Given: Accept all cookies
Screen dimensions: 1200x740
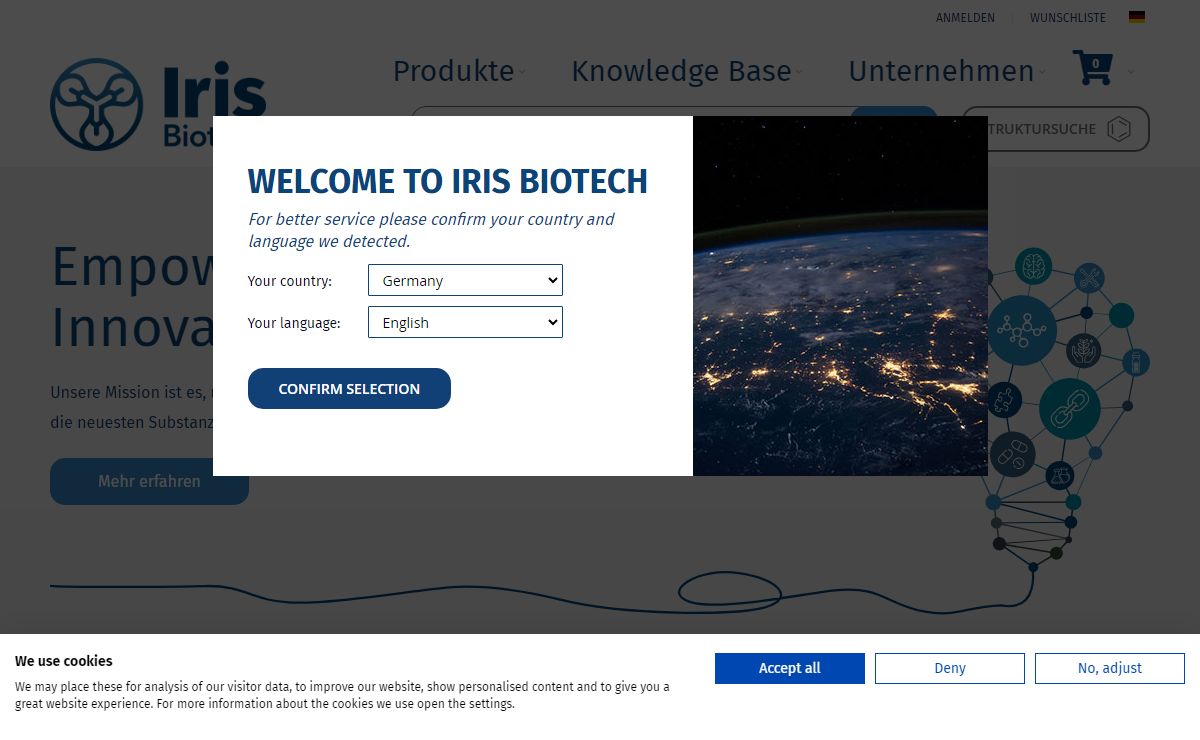Looking at the screenshot, I should pos(789,668).
